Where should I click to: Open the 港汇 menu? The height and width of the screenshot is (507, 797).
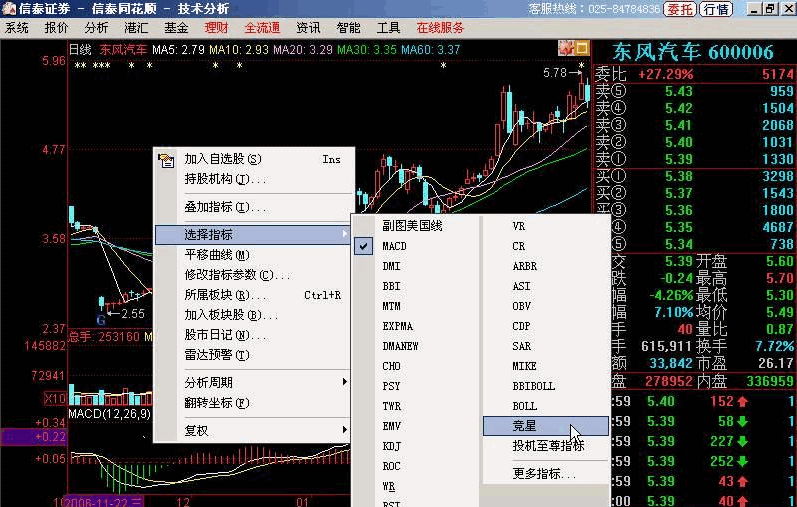pos(136,28)
